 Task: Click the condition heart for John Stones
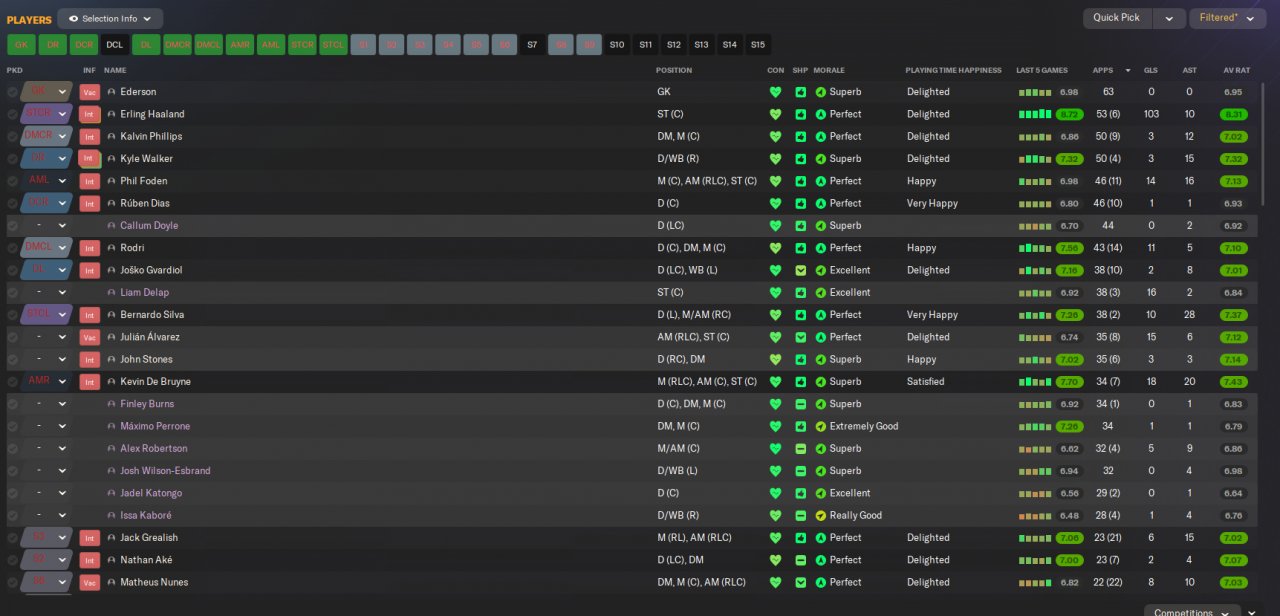pos(775,359)
